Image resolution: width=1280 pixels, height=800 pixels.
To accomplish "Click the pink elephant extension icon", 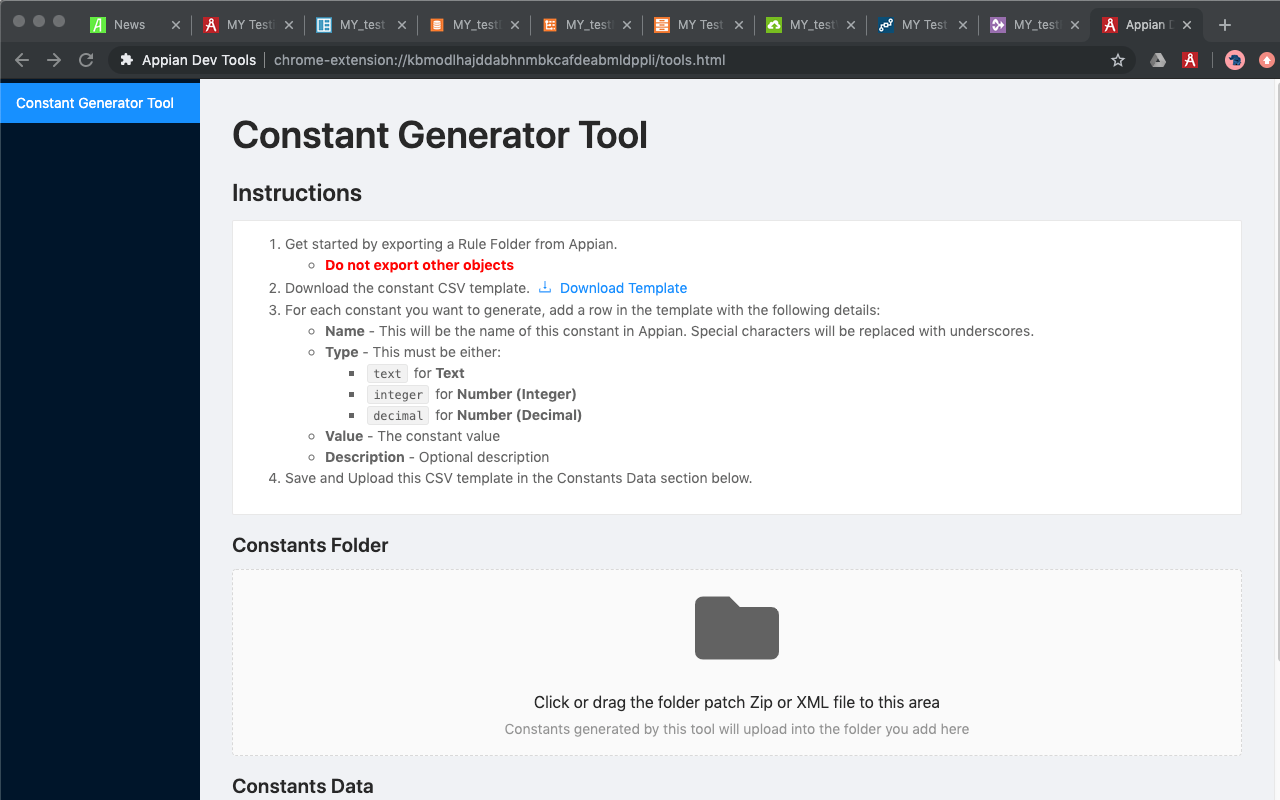I will click(1234, 60).
